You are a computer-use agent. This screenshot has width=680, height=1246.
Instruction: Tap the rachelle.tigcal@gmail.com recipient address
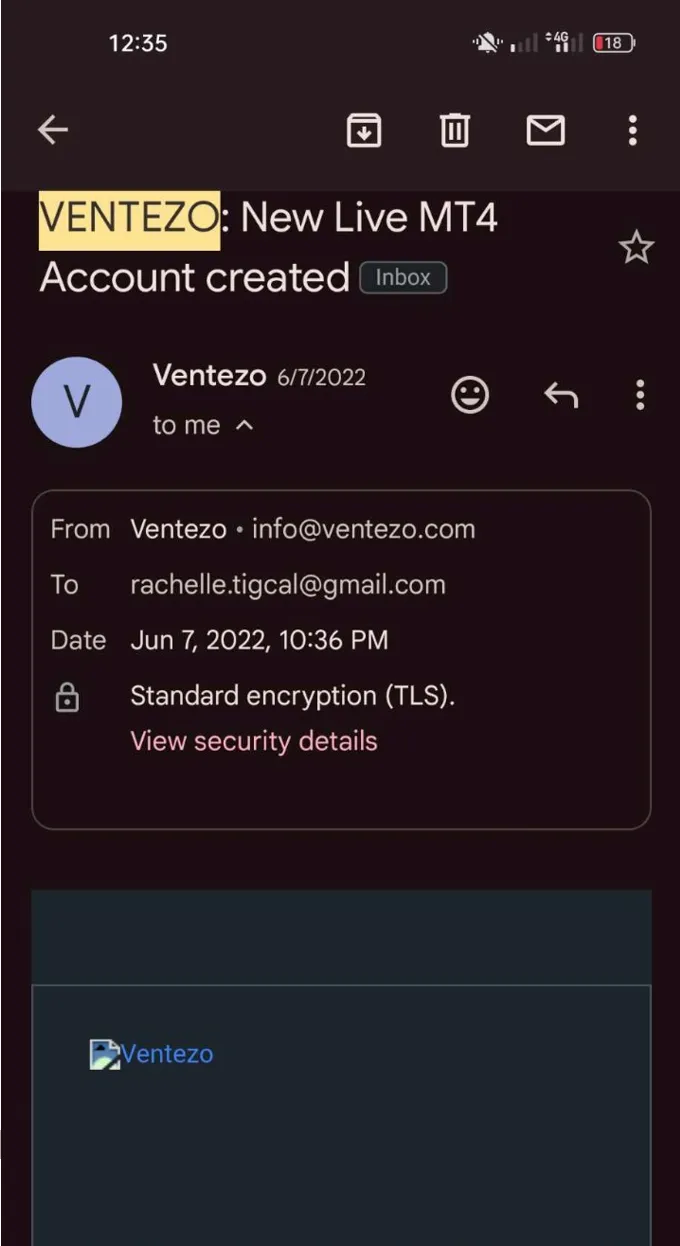pos(288,585)
